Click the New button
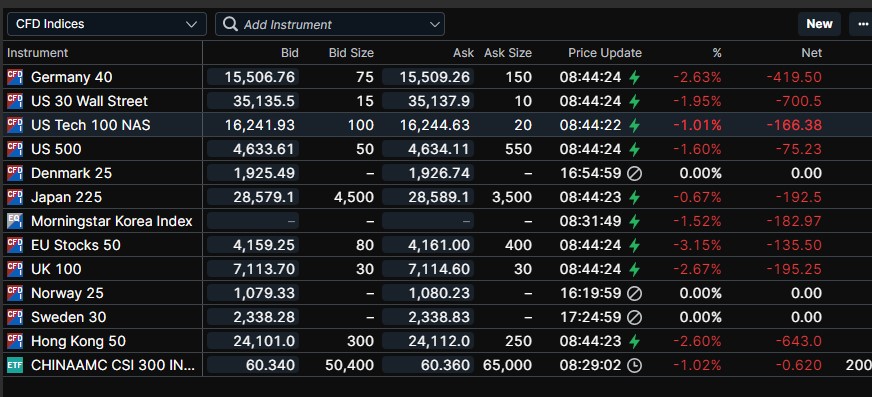The height and width of the screenshot is (397, 872). coord(819,24)
